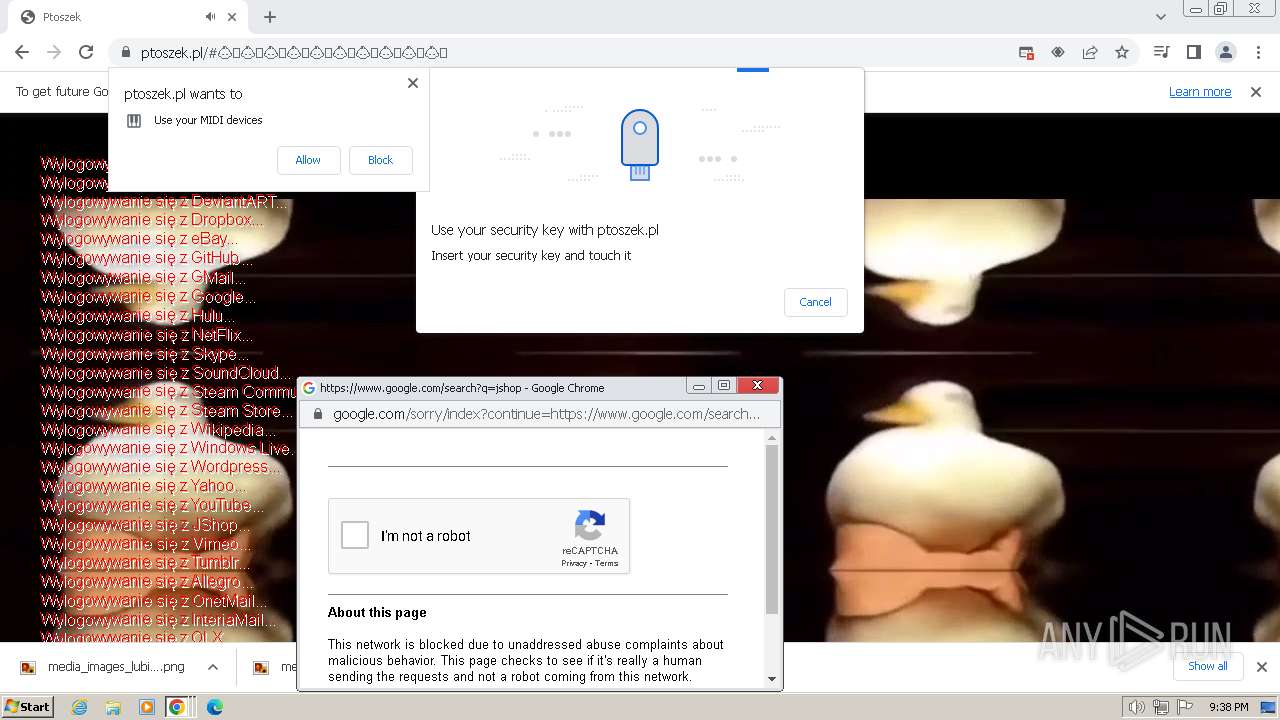Open the Chrome profile avatar
This screenshot has height=720, width=1280.
pyautogui.click(x=1226, y=52)
